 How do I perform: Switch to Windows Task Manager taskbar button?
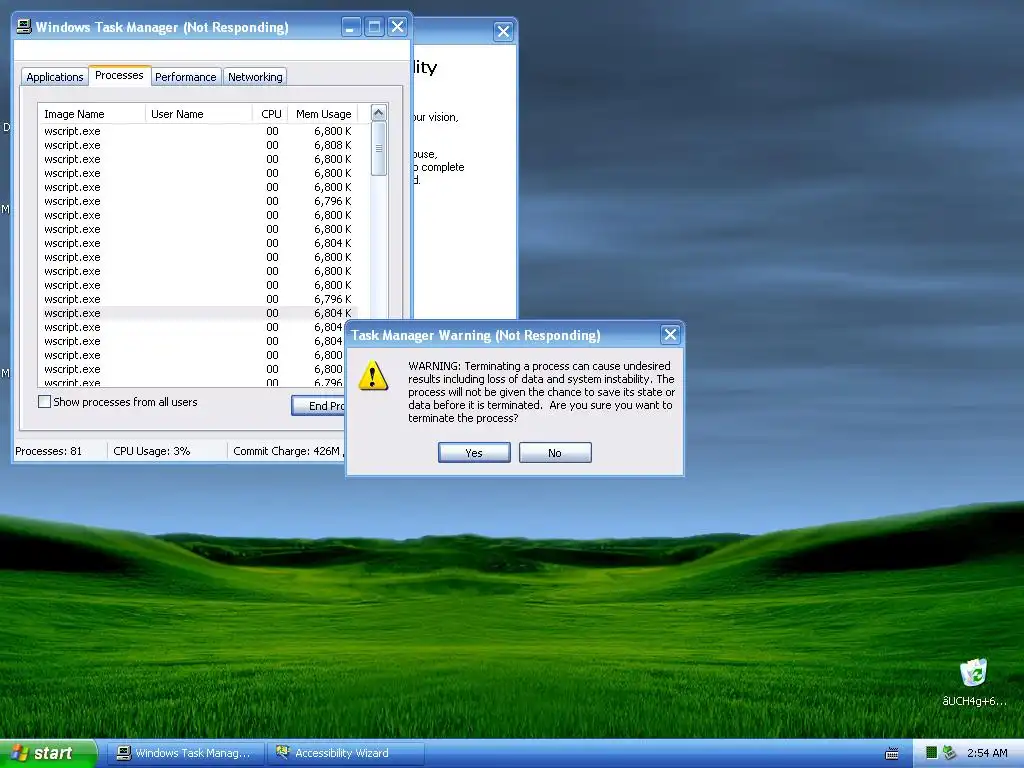pos(185,753)
